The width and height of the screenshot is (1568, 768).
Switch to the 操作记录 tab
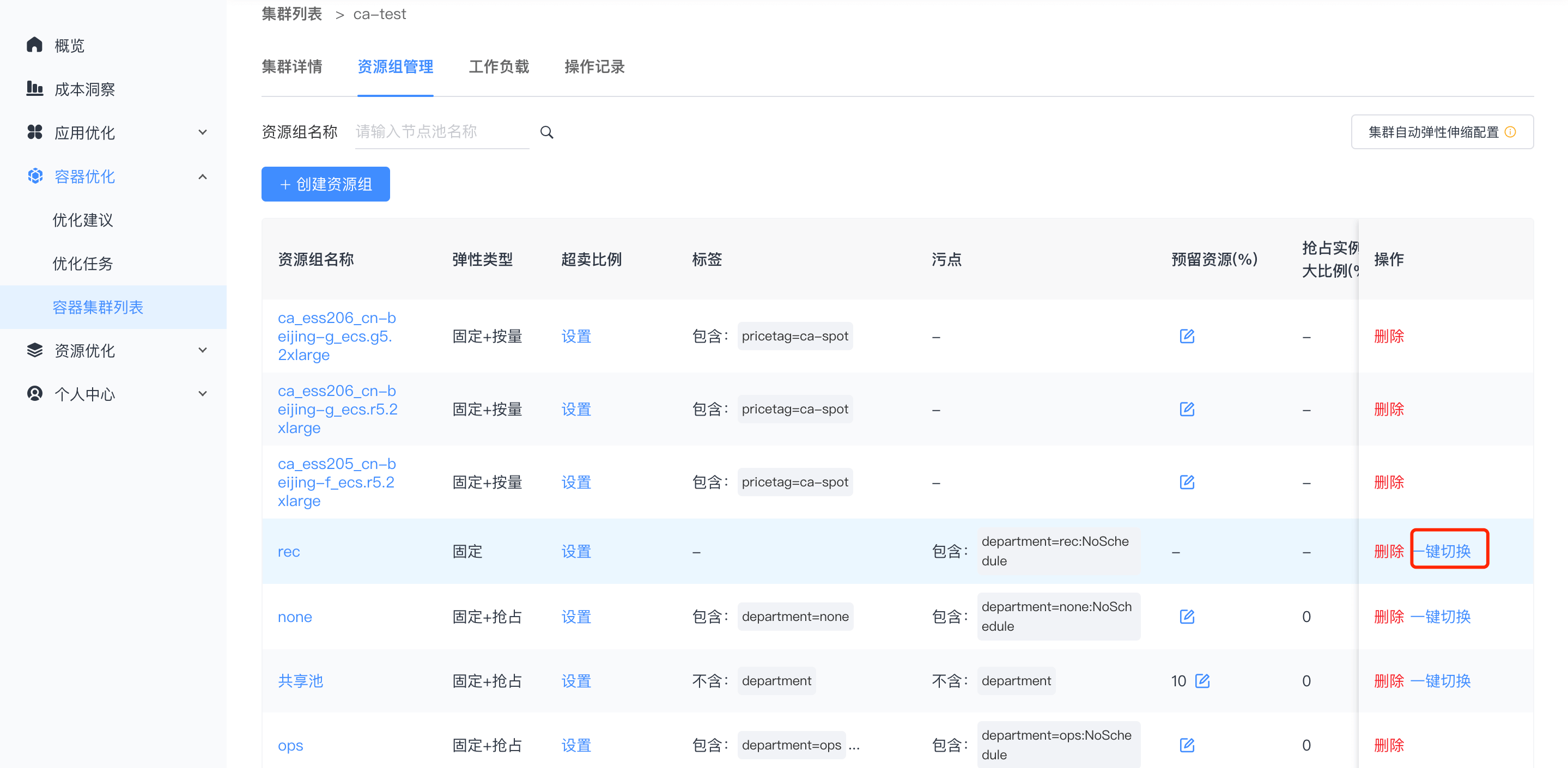pyautogui.click(x=595, y=67)
